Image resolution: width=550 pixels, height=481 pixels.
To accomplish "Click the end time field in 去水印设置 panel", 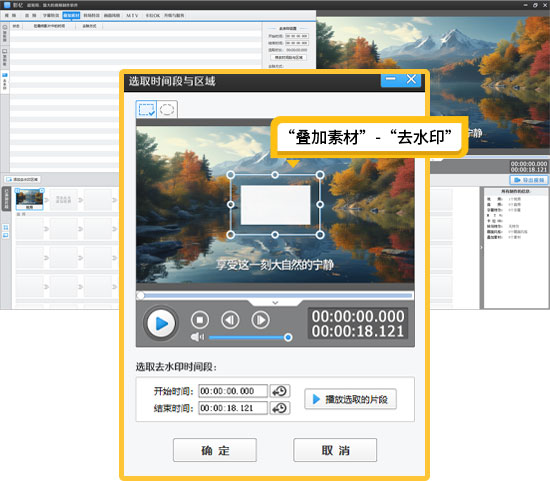I will (x=297, y=43).
